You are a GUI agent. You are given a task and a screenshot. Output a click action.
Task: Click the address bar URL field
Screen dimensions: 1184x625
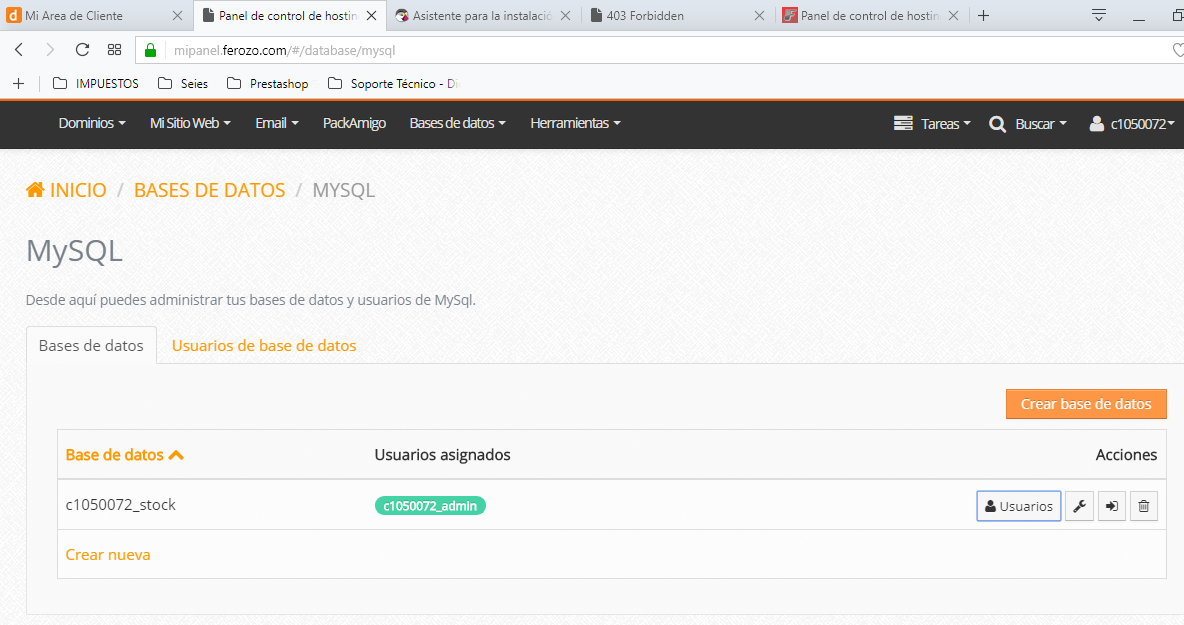pyautogui.click(x=657, y=51)
